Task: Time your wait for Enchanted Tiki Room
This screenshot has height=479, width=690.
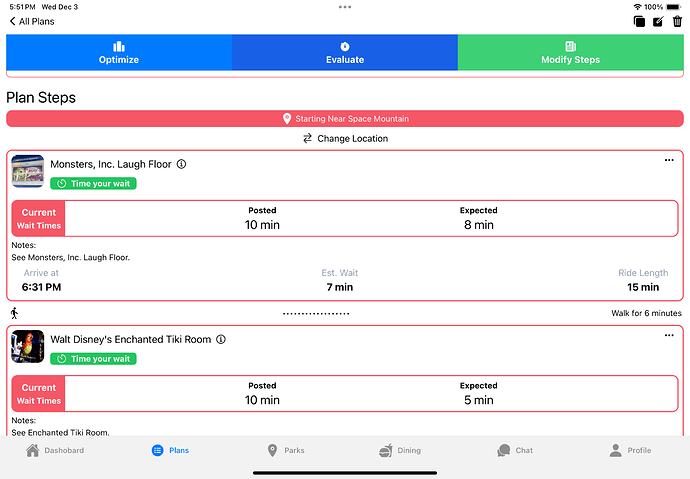Action: pos(93,358)
